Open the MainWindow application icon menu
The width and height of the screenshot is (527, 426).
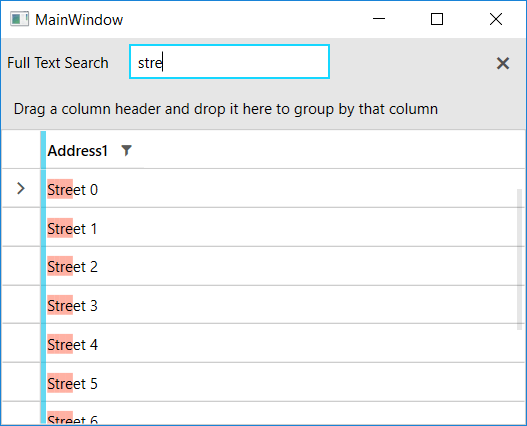(19, 19)
